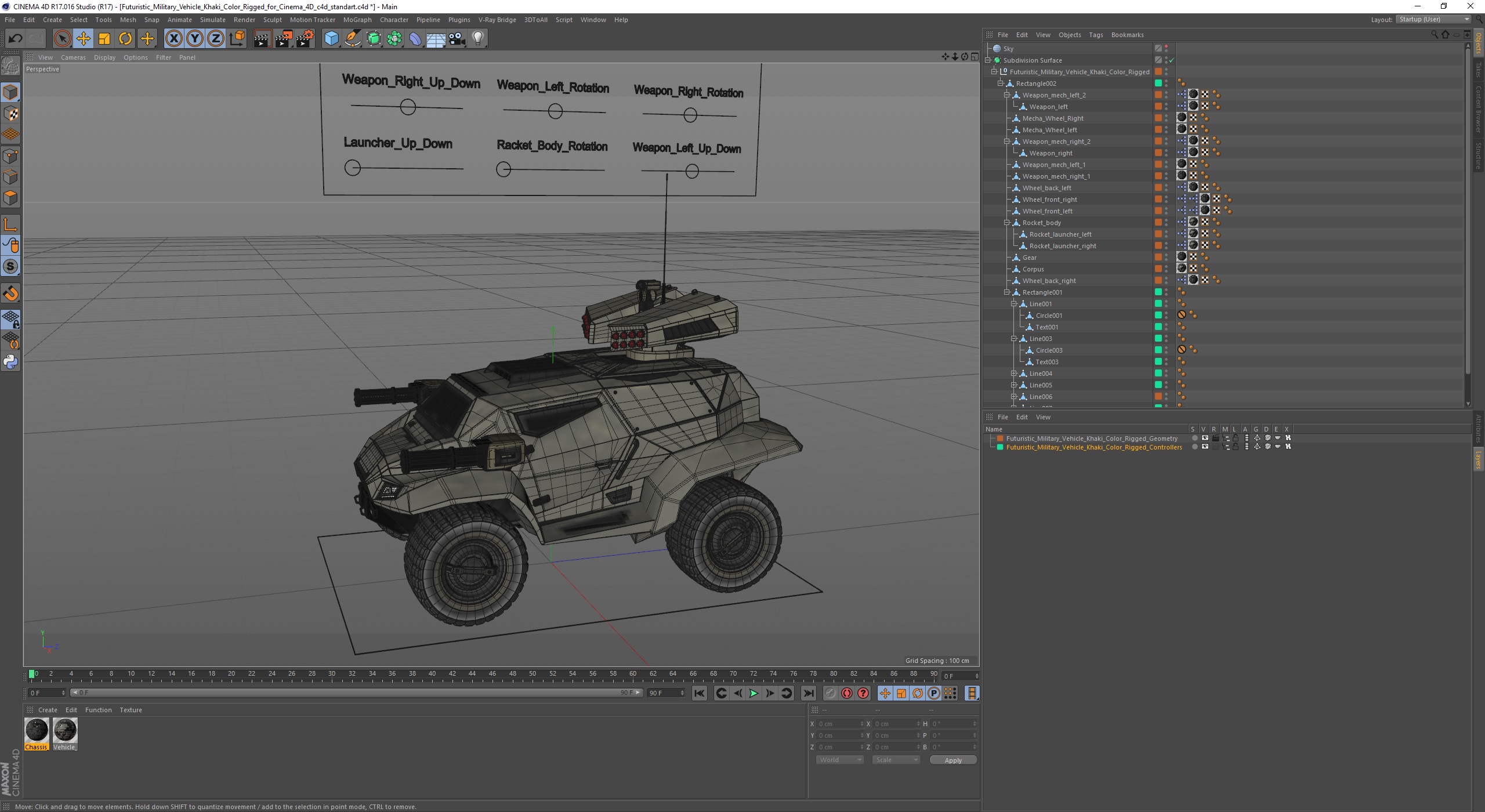Open the Character menu
1485x812 pixels.
click(x=394, y=20)
